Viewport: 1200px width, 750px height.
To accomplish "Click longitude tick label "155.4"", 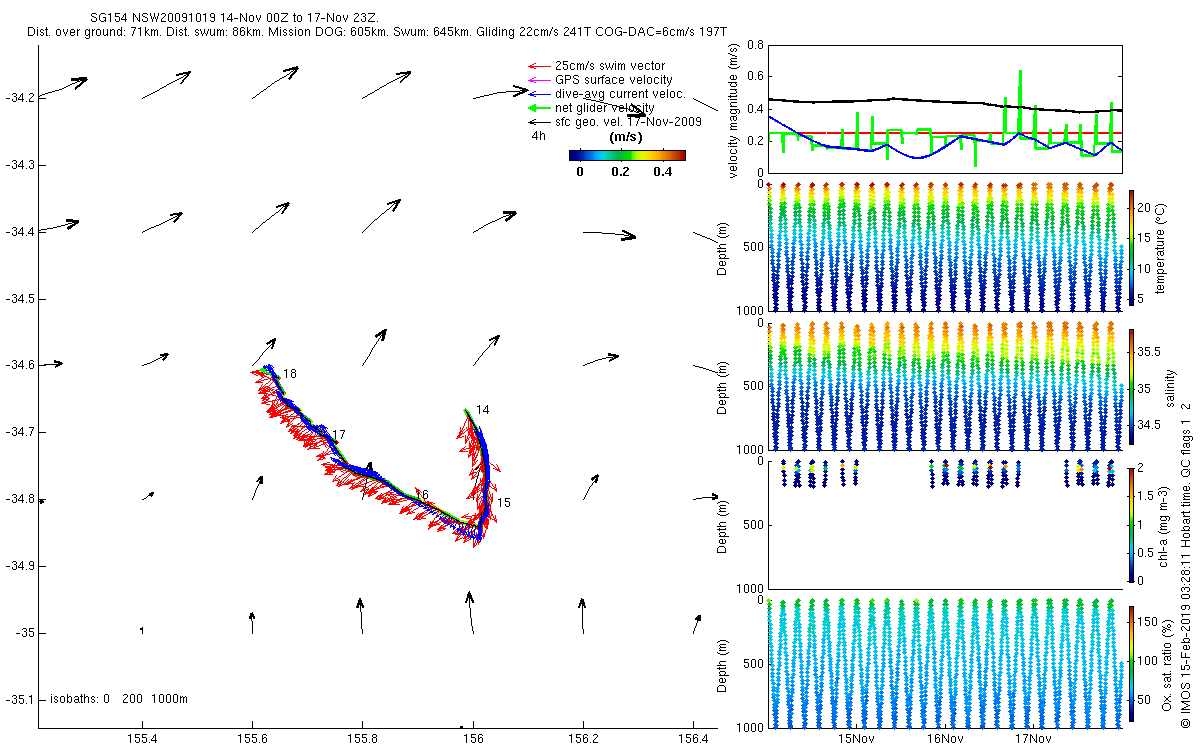I will tap(142, 738).
